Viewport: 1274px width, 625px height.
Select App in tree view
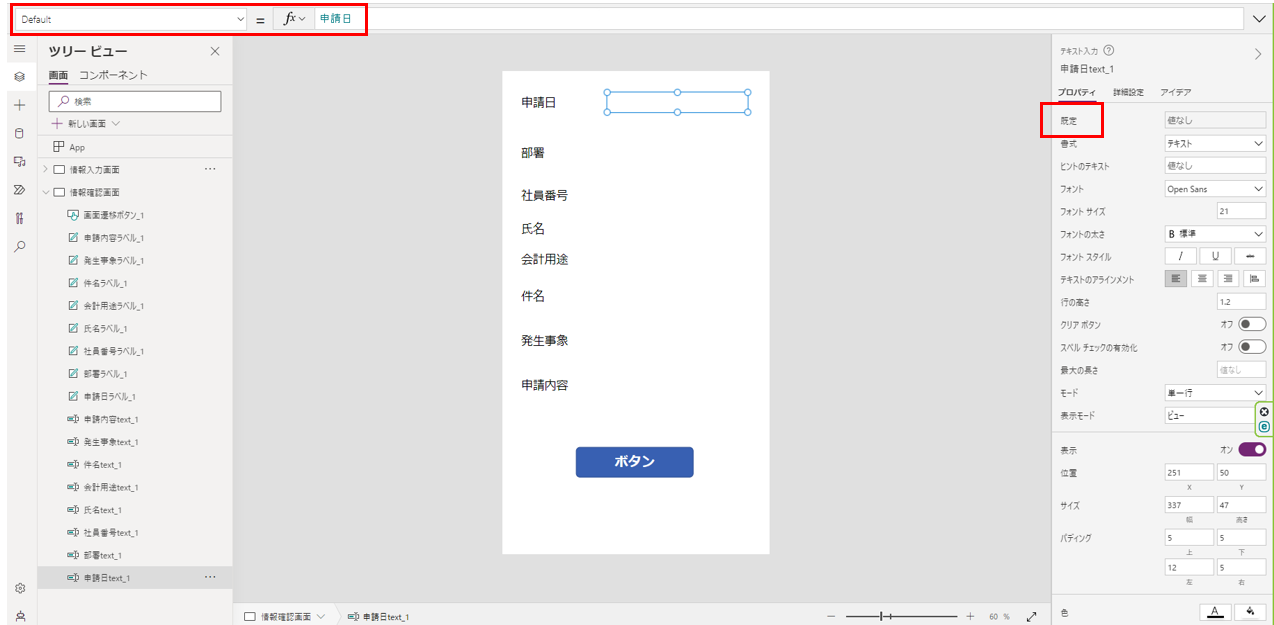[x=76, y=147]
